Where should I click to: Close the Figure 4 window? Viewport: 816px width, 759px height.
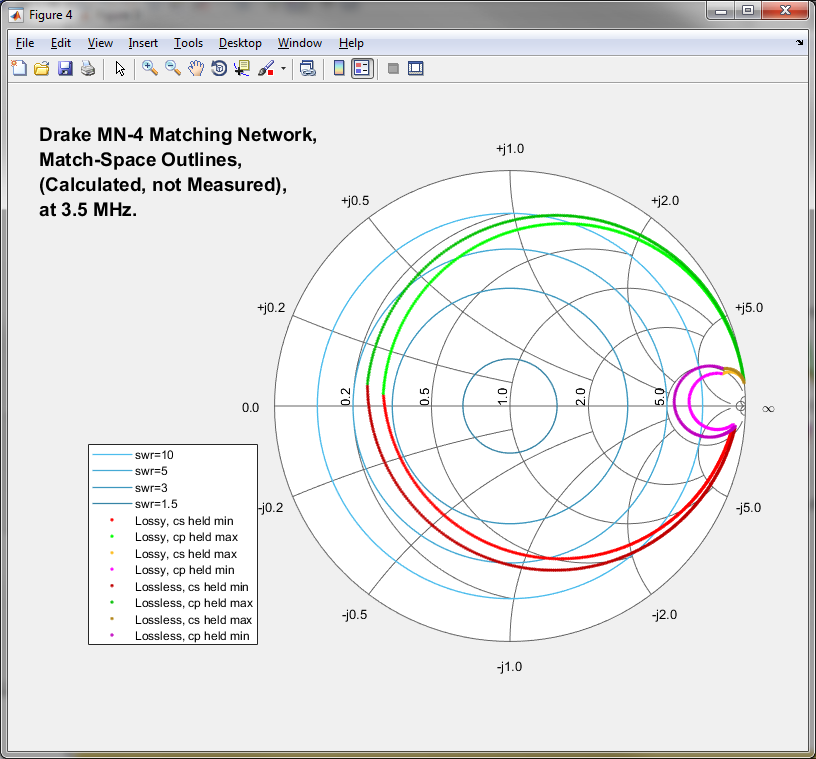(785, 11)
